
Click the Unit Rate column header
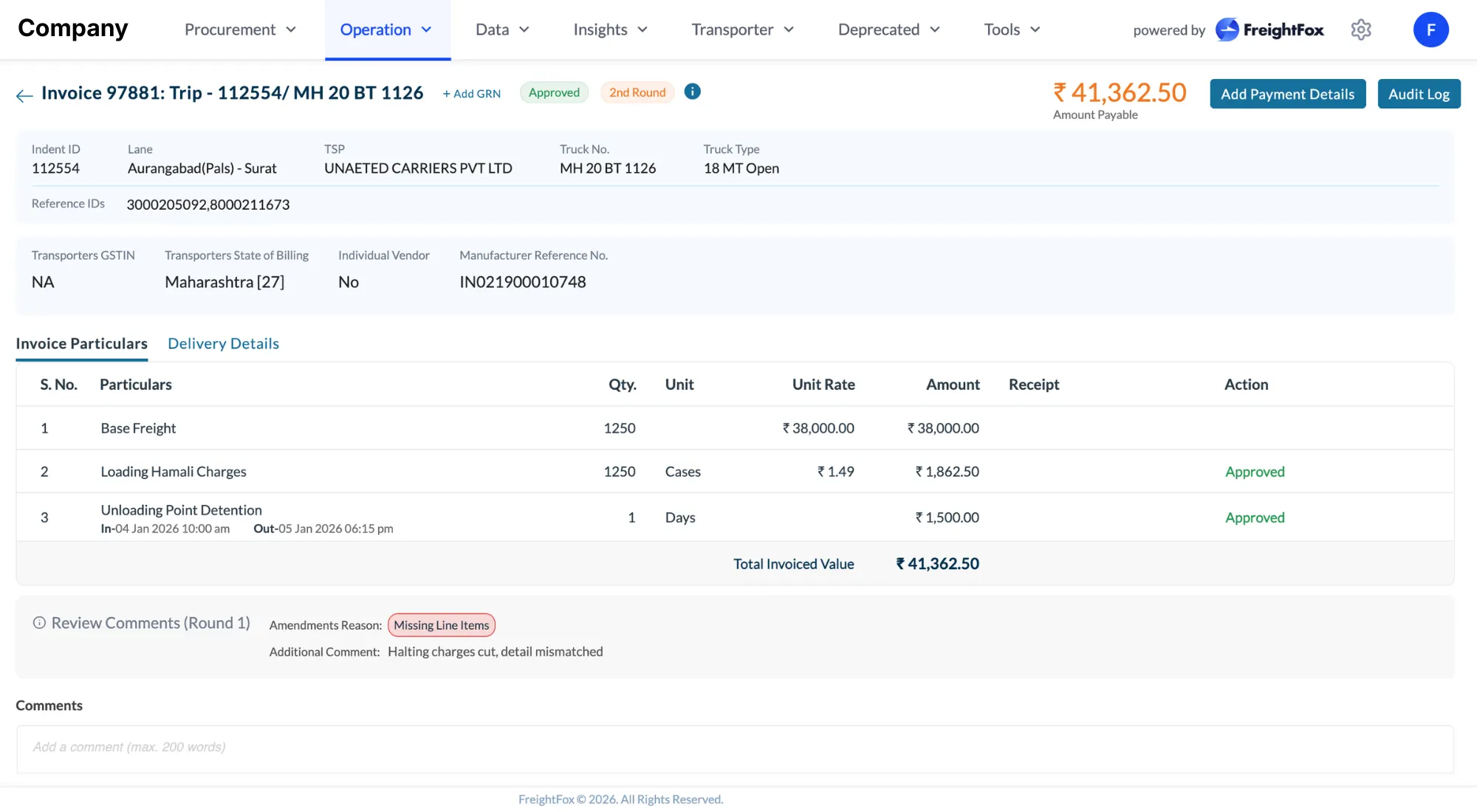pos(823,385)
